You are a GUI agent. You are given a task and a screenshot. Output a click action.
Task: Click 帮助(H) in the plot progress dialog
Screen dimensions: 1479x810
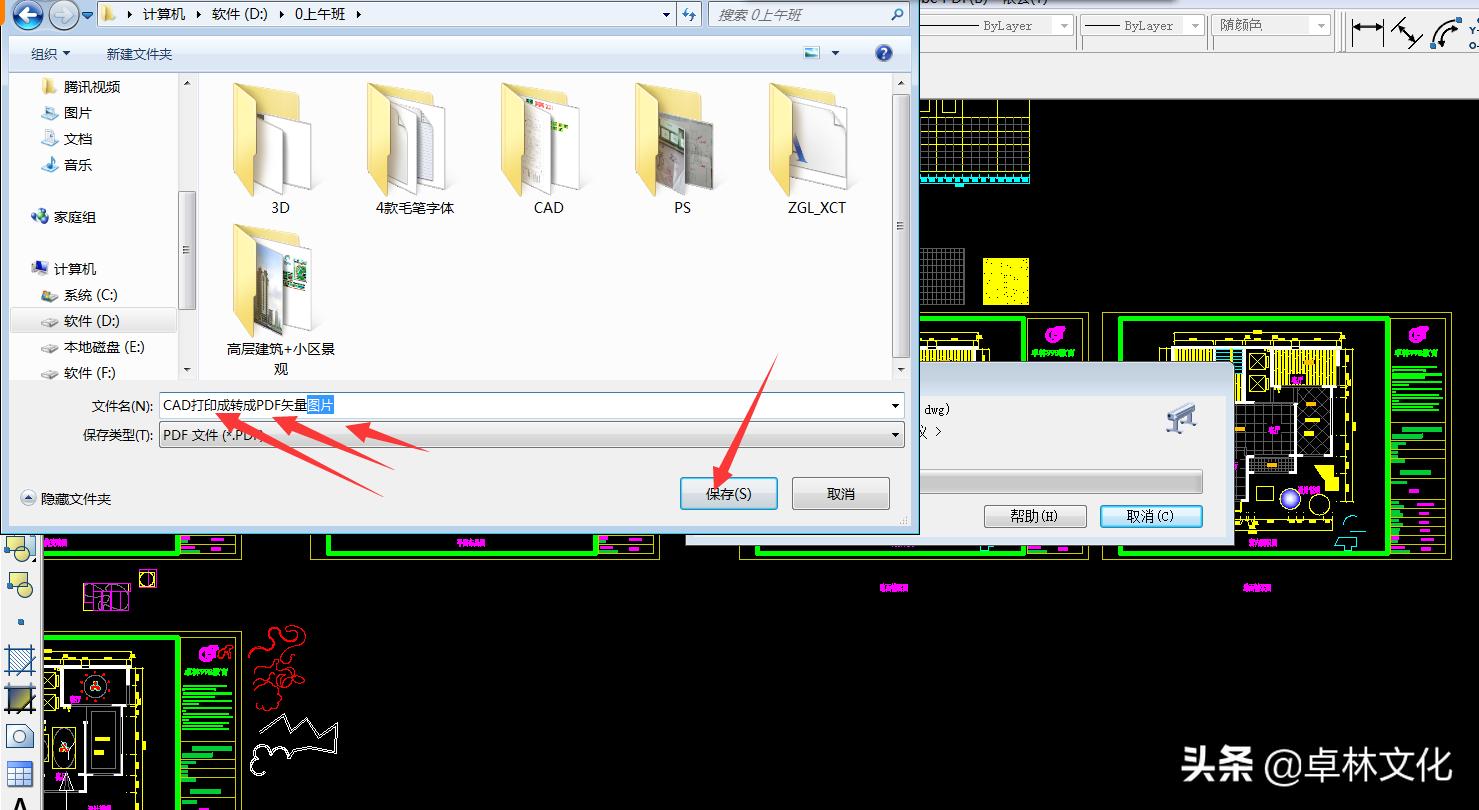pyautogui.click(x=1034, y=516)
